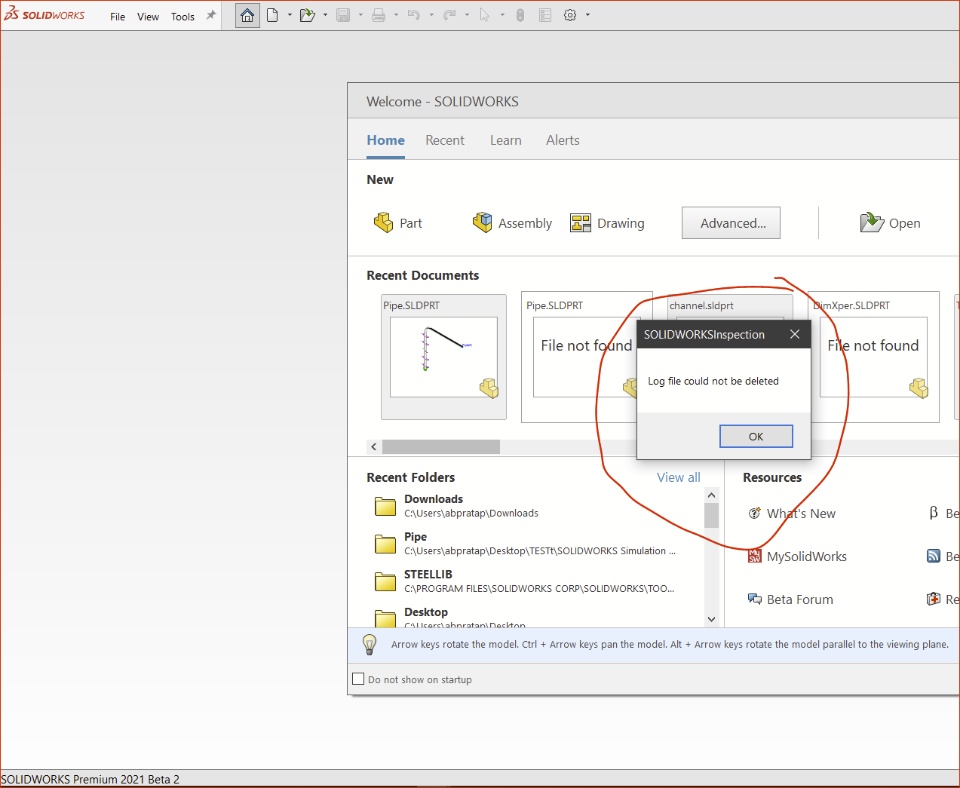
Task: Click the Redo toolbar icon
Action: [x=449, y=15]
